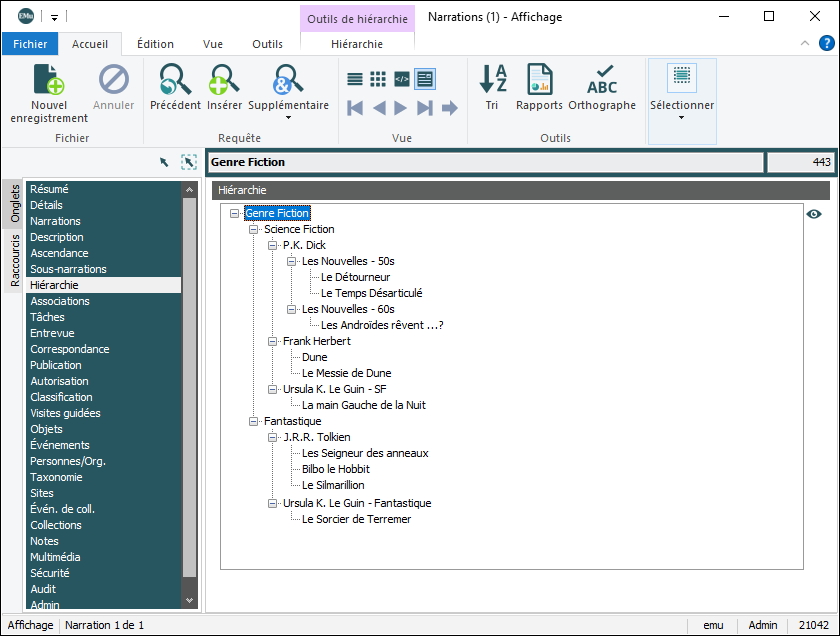This screenshot has height=636, width=840.
Task: Collapse the Fantastique tree node
Action: tap(254, 422)
